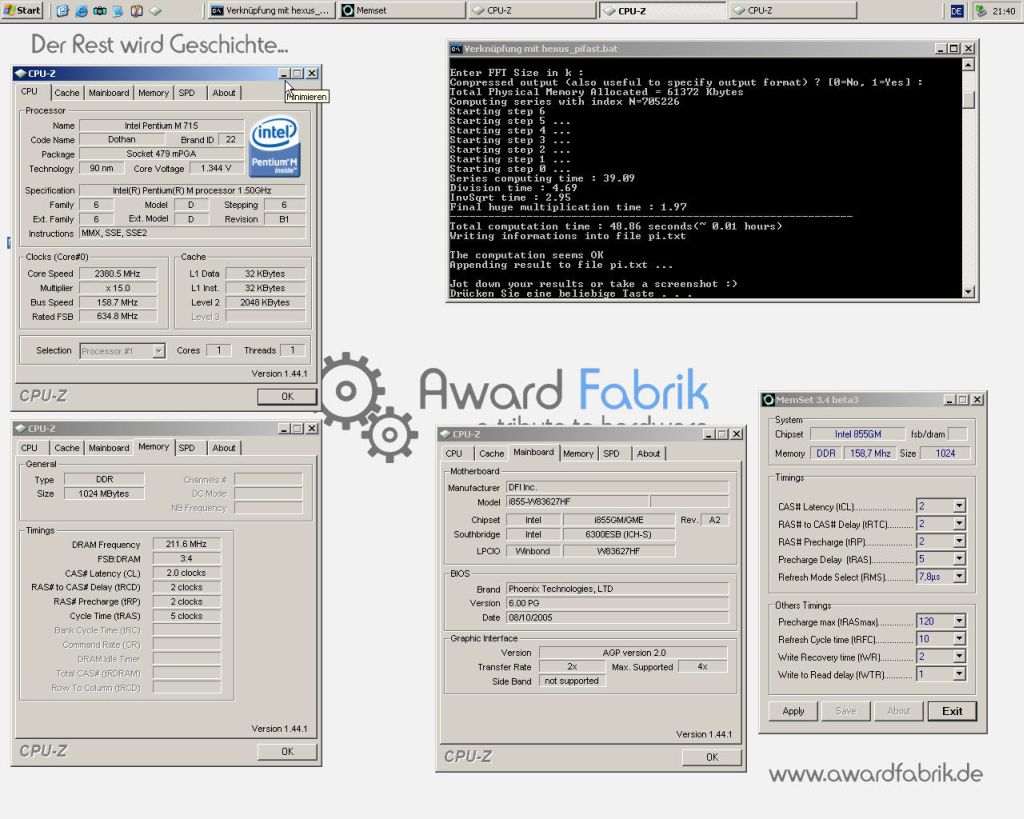Viewport: 1024px width, 819px height.
Task: Open Memory tab in CPU-Z processor window
Action: point(153,93)
